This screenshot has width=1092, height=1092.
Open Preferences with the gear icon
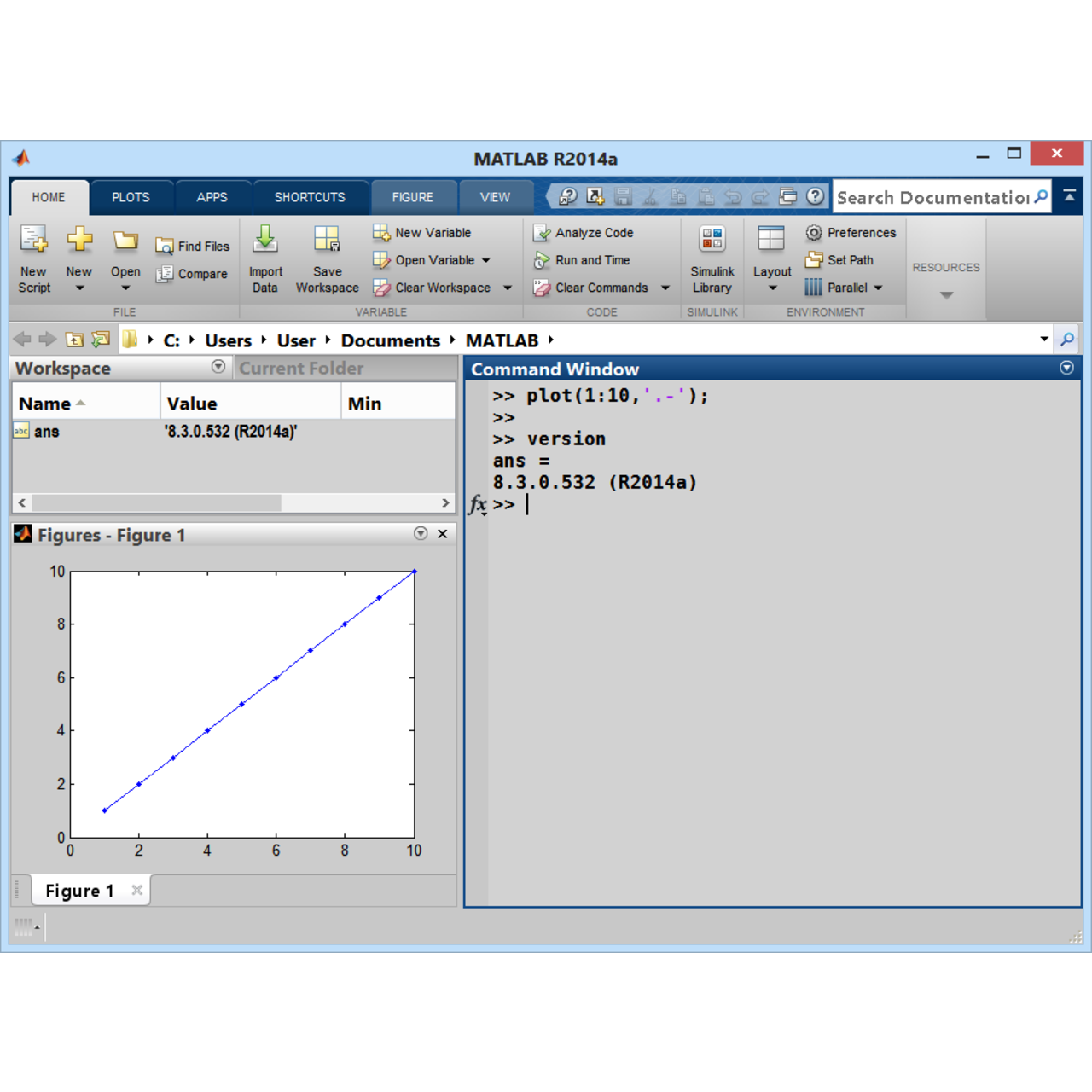pyautogui.click(x=814, y=233)
